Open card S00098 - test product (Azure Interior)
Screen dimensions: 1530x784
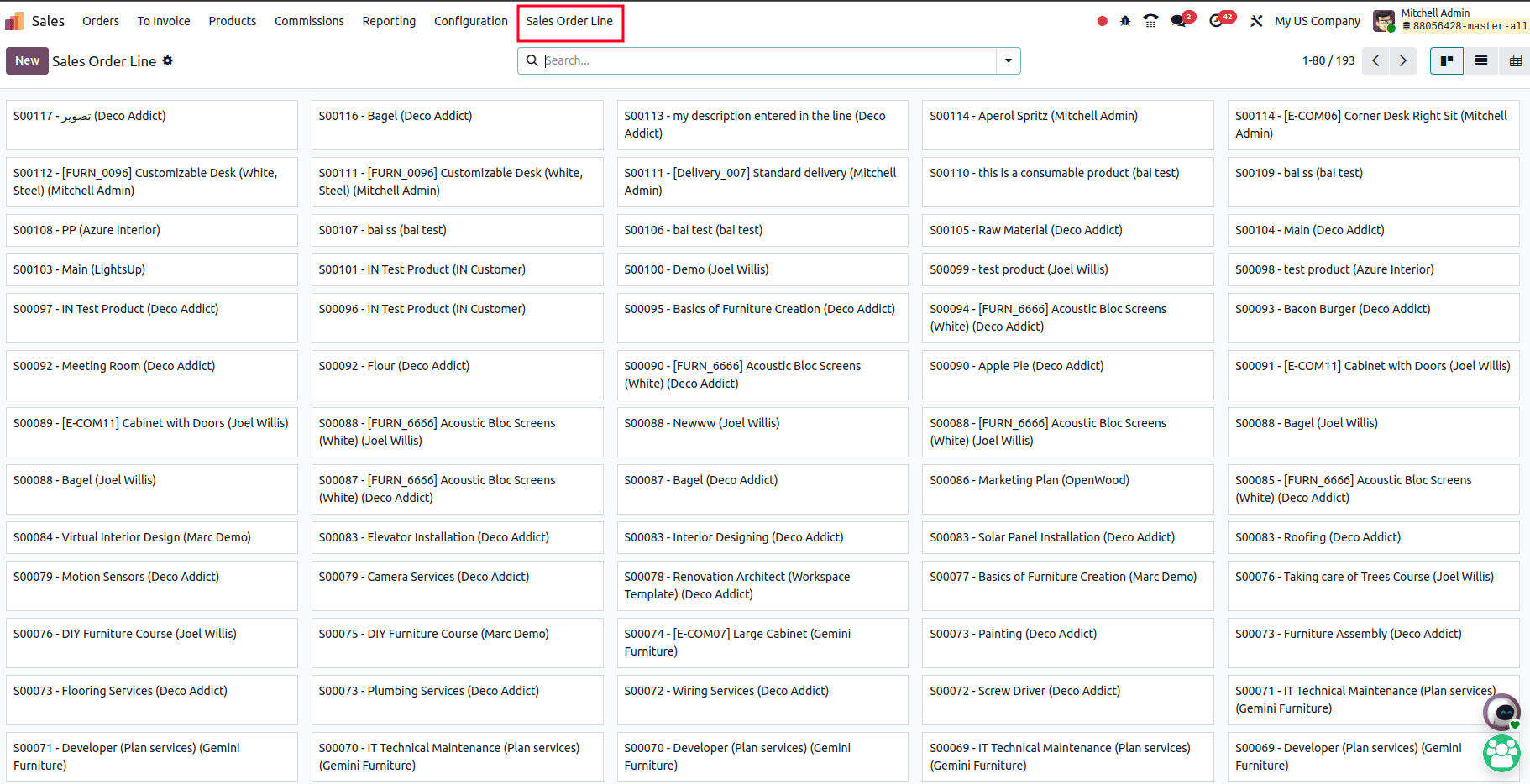point(1373,269)
